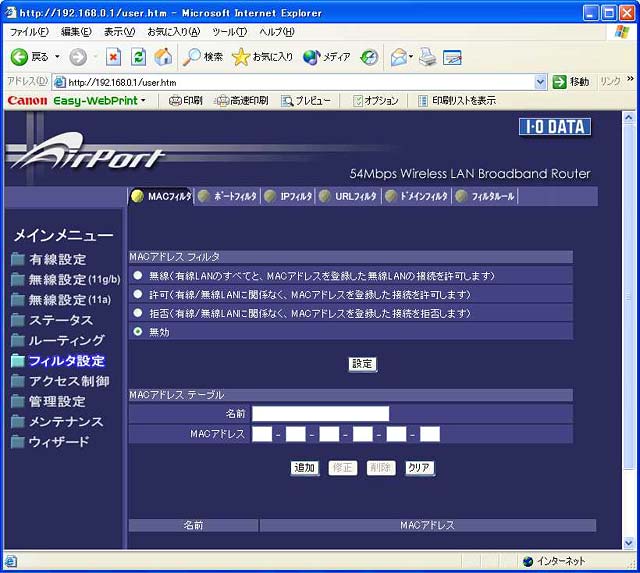The width and height of the screenshot is (640, 573).
Task: Click the クリア (clear) button
Action: click(420, 468)
